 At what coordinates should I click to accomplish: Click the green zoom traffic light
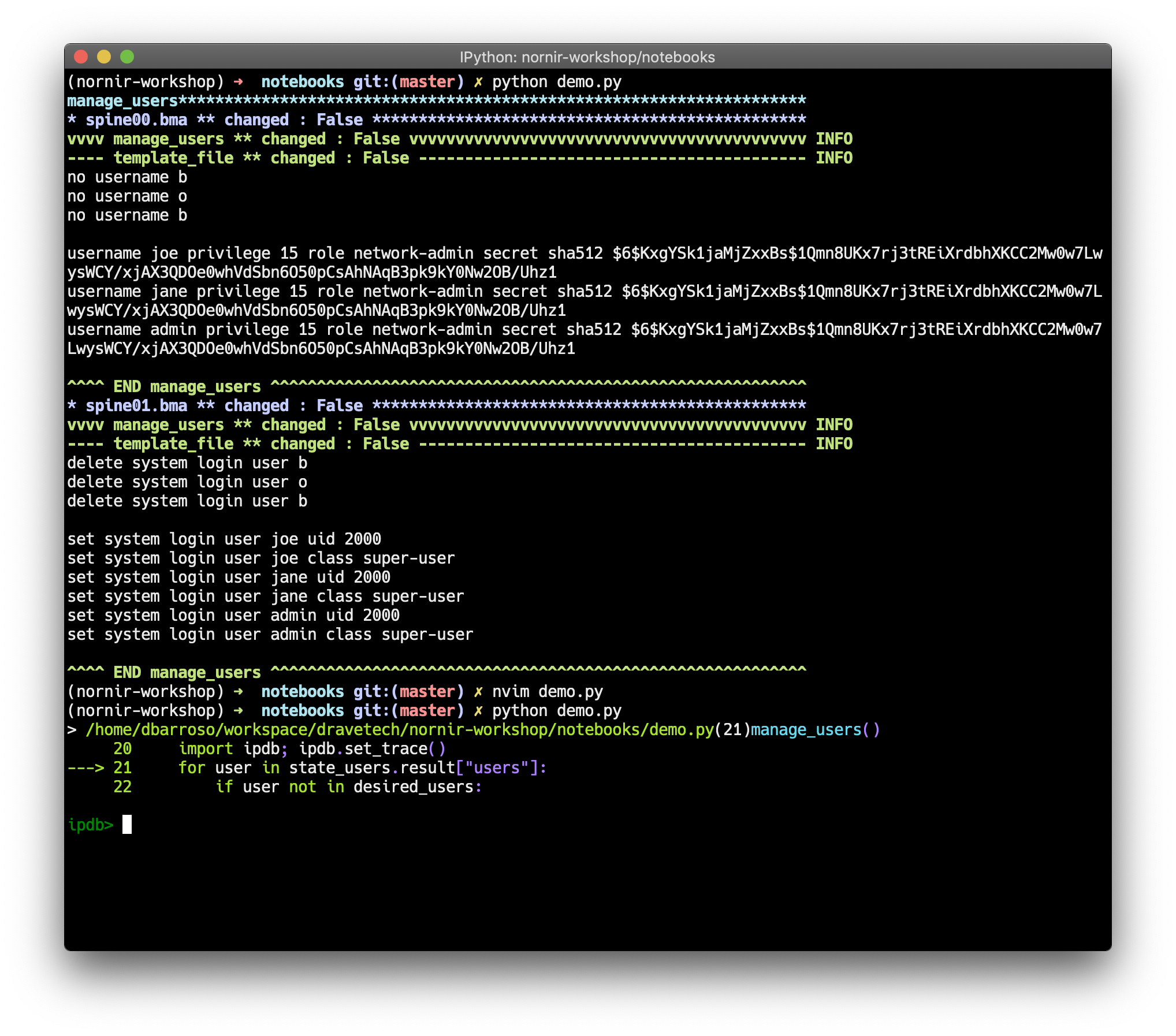click(x=126, y=57)
